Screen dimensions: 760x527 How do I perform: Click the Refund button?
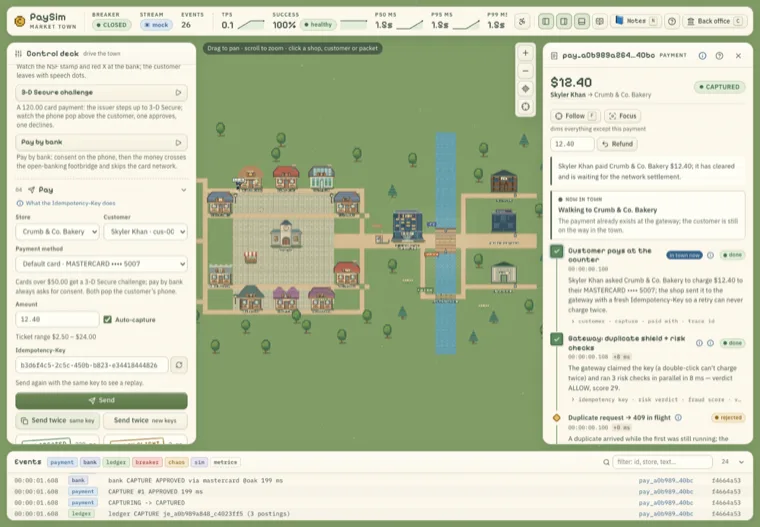pos(618,144)
